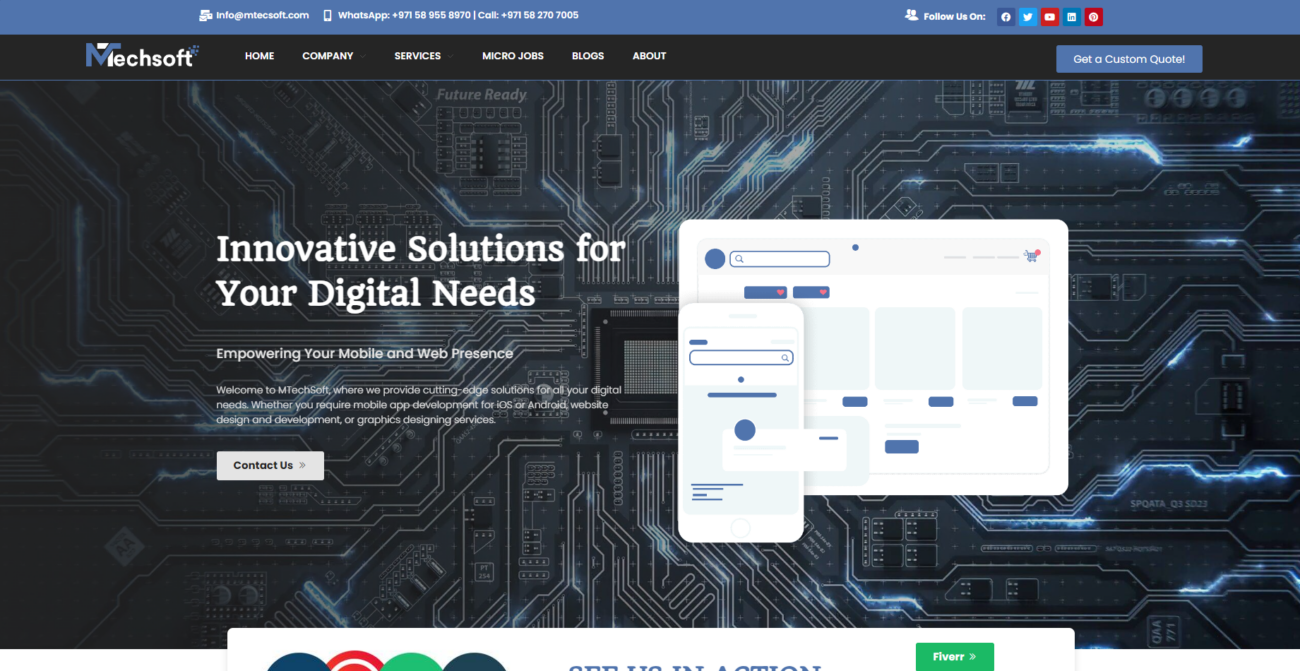Click the Welcome to MTechSoft paragraph
Image resolution: width=1300 pixels, height=671 pixels.
(x=419, y=404)
